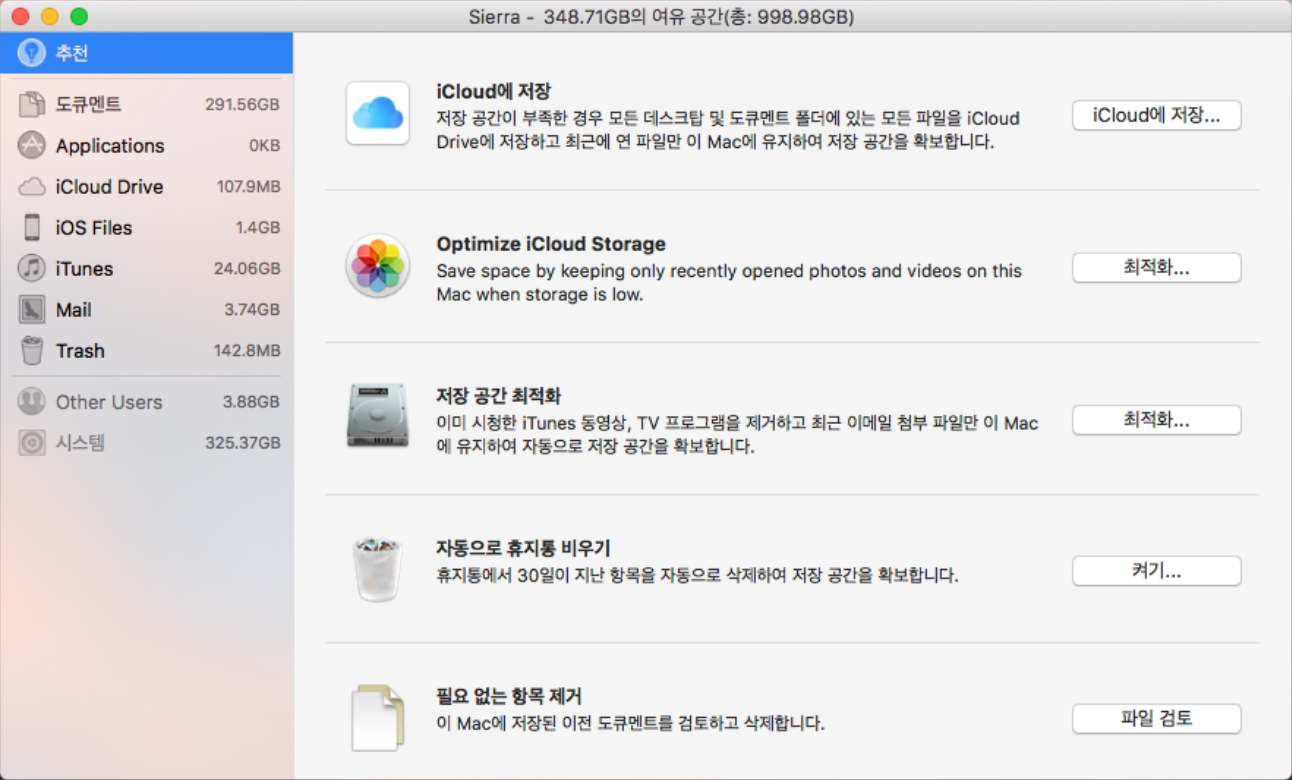The height and width of the screenshot is (780, 1292).
Task: Click the 도큐멘트 documents icon in the sidebar
Action: click(32, 104)
